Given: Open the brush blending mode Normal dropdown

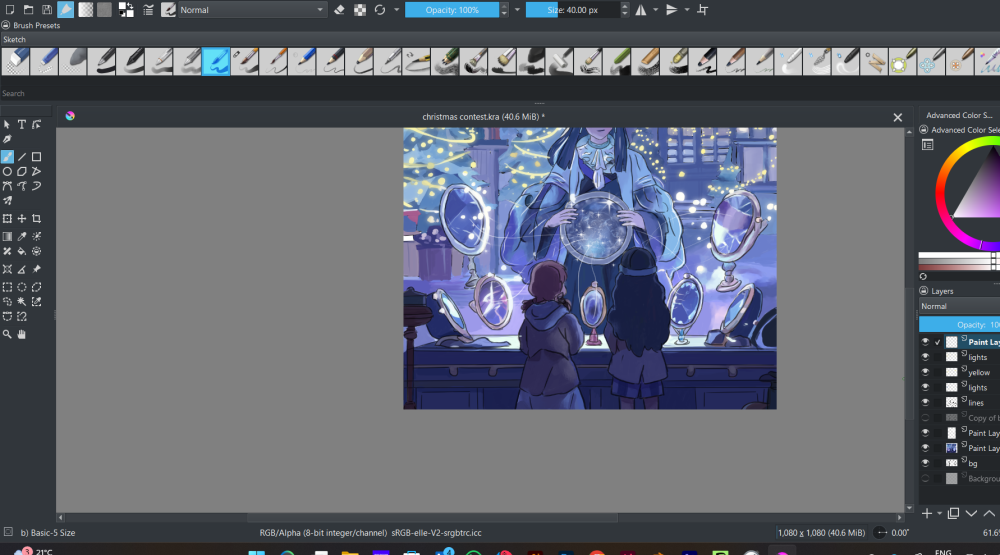Looking at the screenshot, I should pos(252,10).
